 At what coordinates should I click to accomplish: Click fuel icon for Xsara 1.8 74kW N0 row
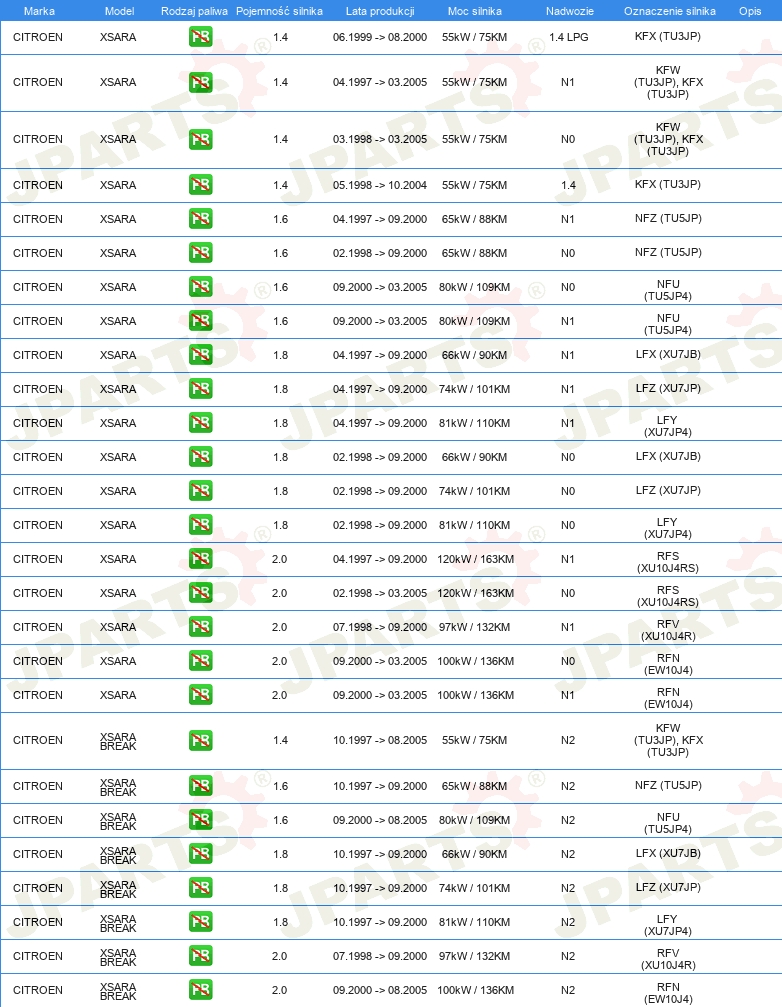click(x=200, y=491)
